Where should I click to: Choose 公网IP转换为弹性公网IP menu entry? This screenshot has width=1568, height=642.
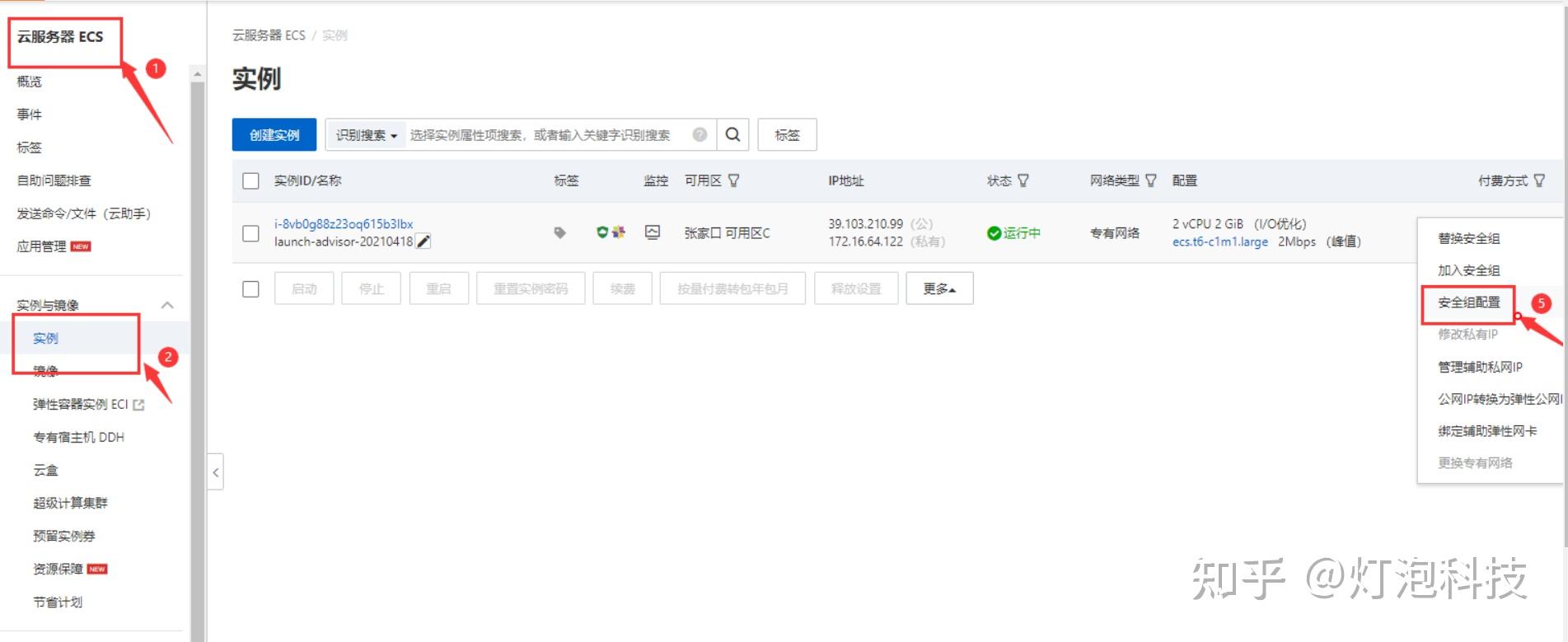(1500, 399)
